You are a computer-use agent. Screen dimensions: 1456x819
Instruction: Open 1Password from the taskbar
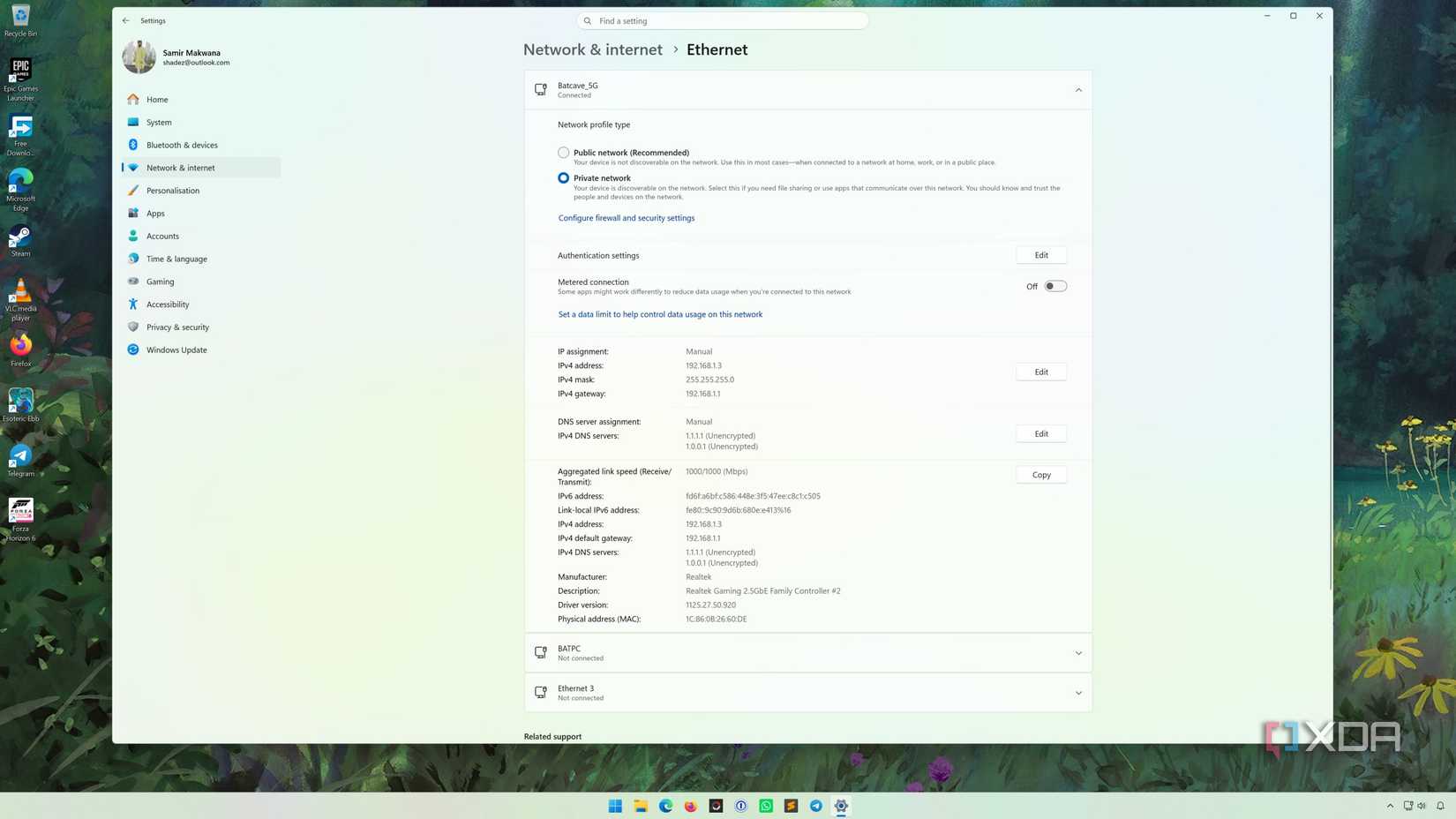pyautogui.click(x=741, y=806)
